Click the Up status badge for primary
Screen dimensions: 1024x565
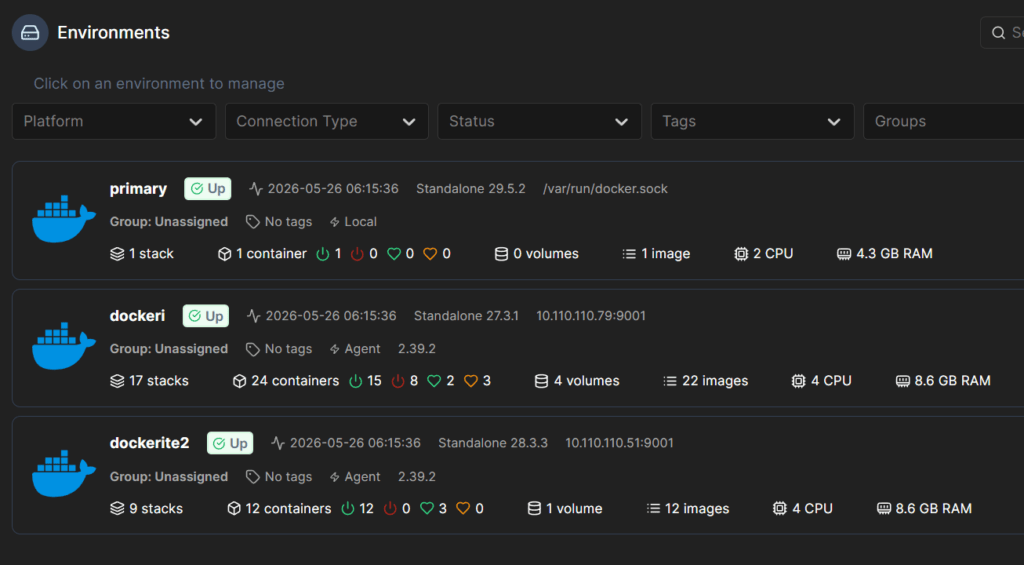click(208, 189)
